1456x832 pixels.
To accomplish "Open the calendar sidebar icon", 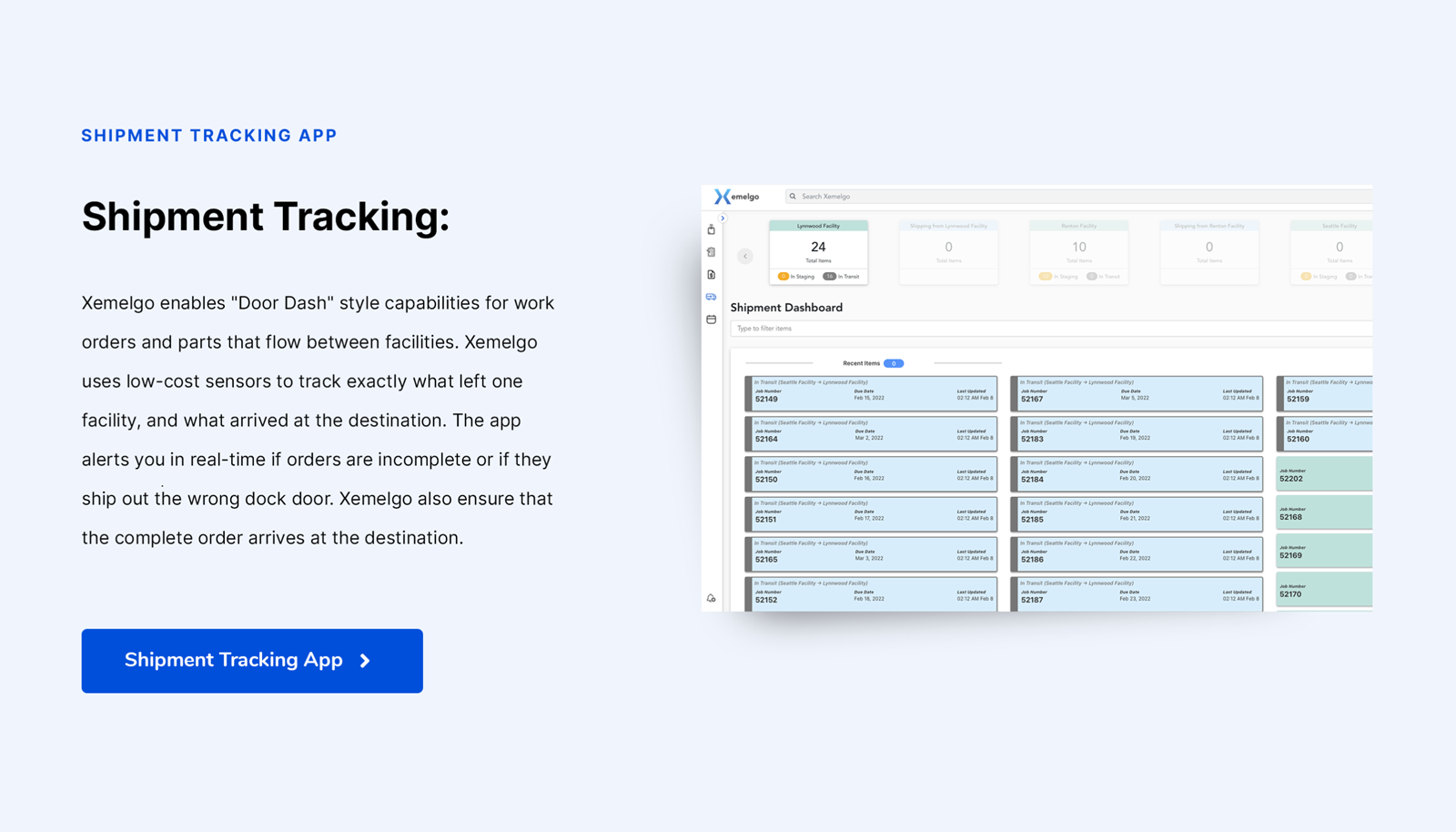I will 712,320.
